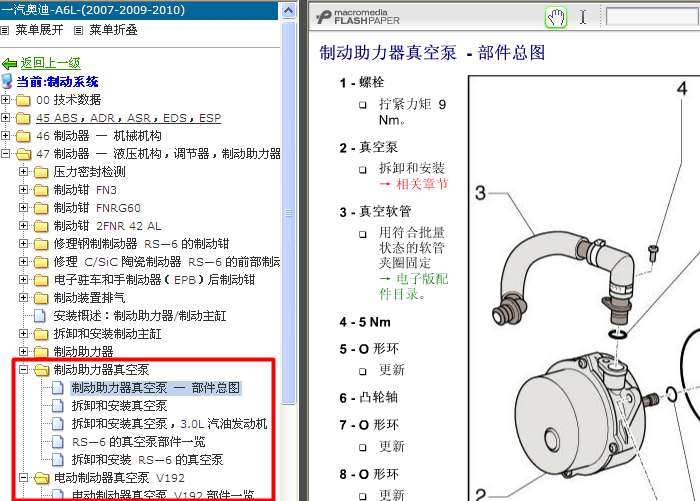Screen dimensions: 700x501
Task: Click folder icon for 电子驻车和手制动器
Action: [41, 280]
